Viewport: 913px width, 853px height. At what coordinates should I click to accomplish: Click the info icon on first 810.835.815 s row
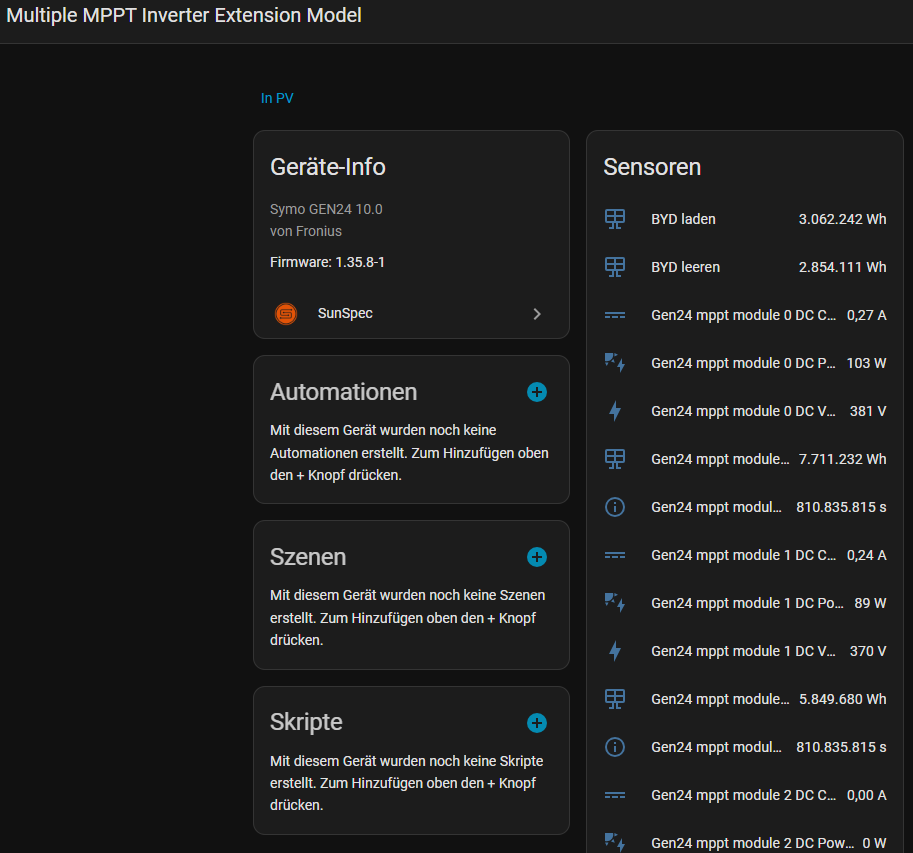coord(615,507)
